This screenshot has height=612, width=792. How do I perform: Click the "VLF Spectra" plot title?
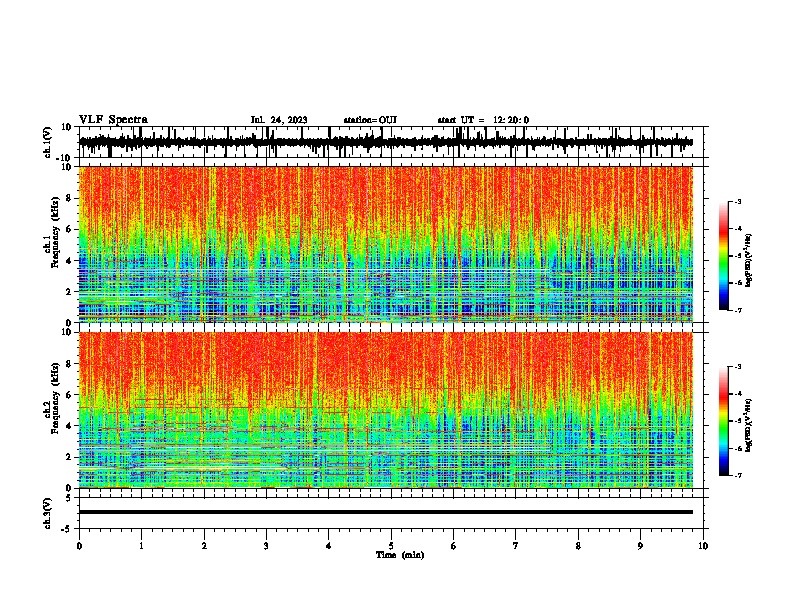pyautogui.click(x=113, y=120)
